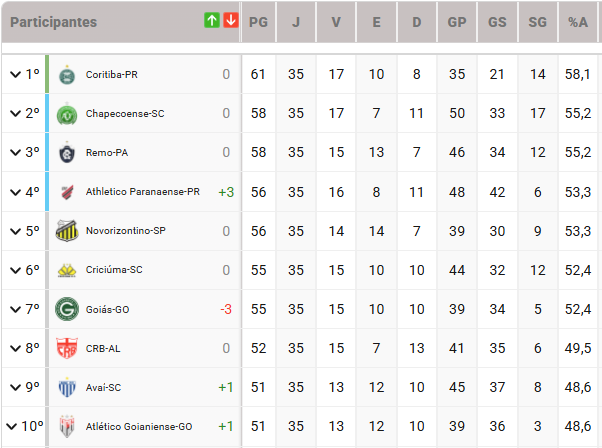Sort by the %A percentage column
Image resolution: width=602 pixels, height=448 pixels.
pos(578,21)
